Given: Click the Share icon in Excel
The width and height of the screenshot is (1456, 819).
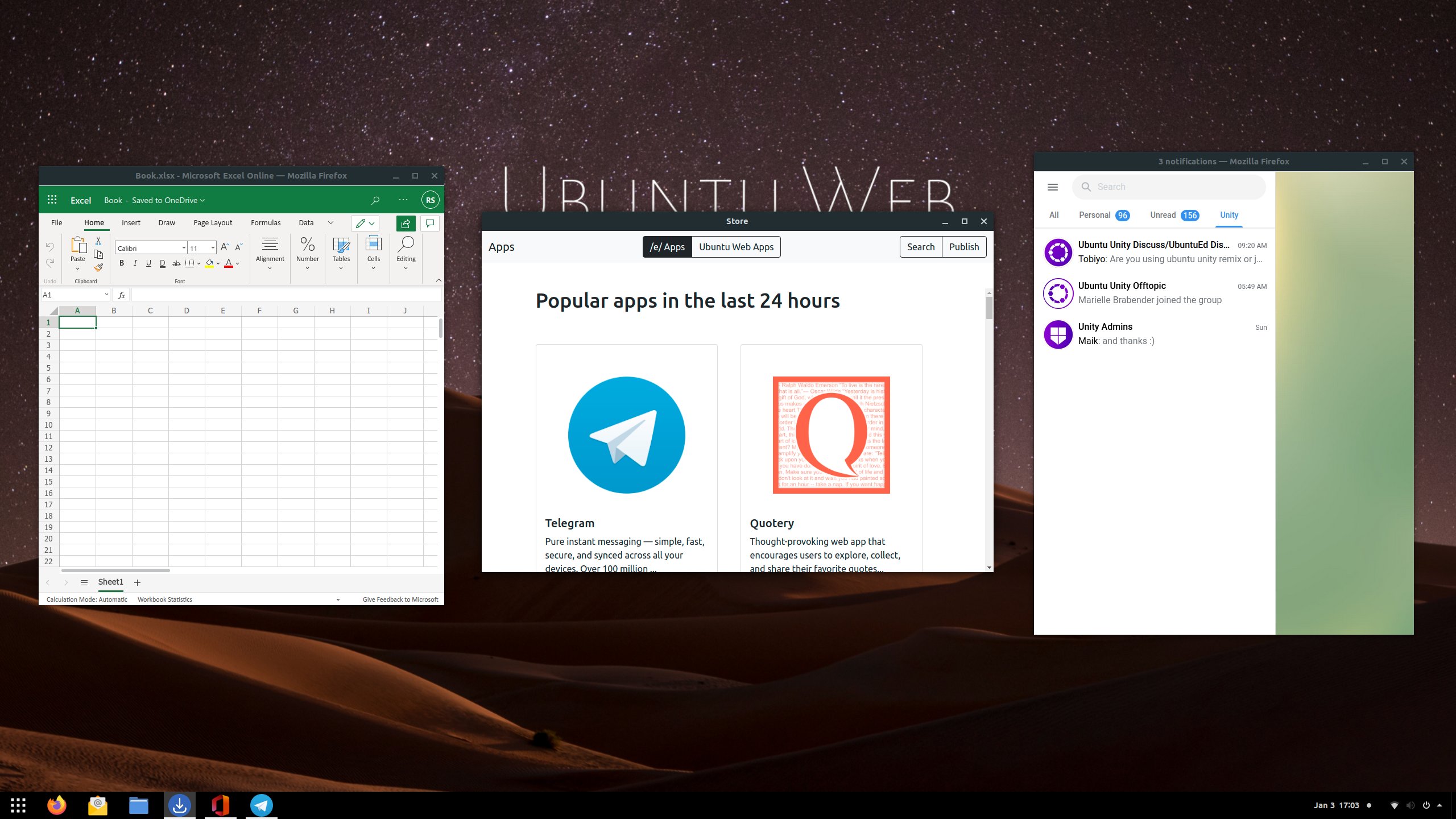Looking at the screenshot, I should (406, 224).
